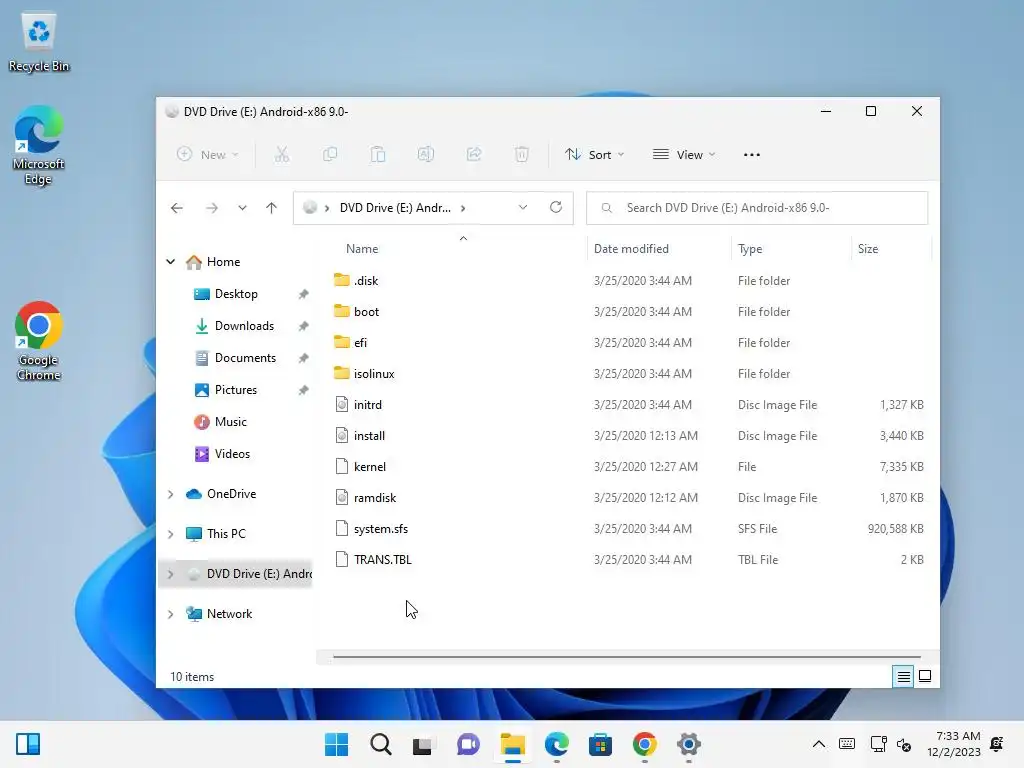Open the clock and date flyout
Viewport: 1024px width, 768px height.
[953, 744]
